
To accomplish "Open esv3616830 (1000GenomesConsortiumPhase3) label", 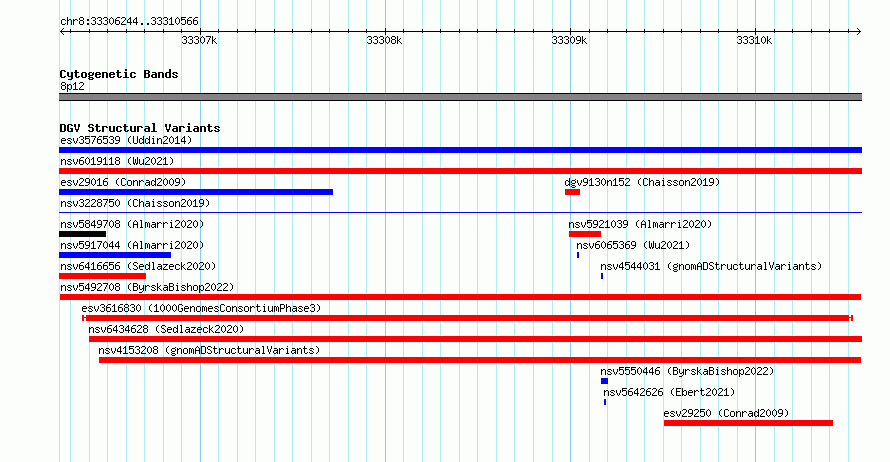I will pyautogui.click(x=201, y=308).
